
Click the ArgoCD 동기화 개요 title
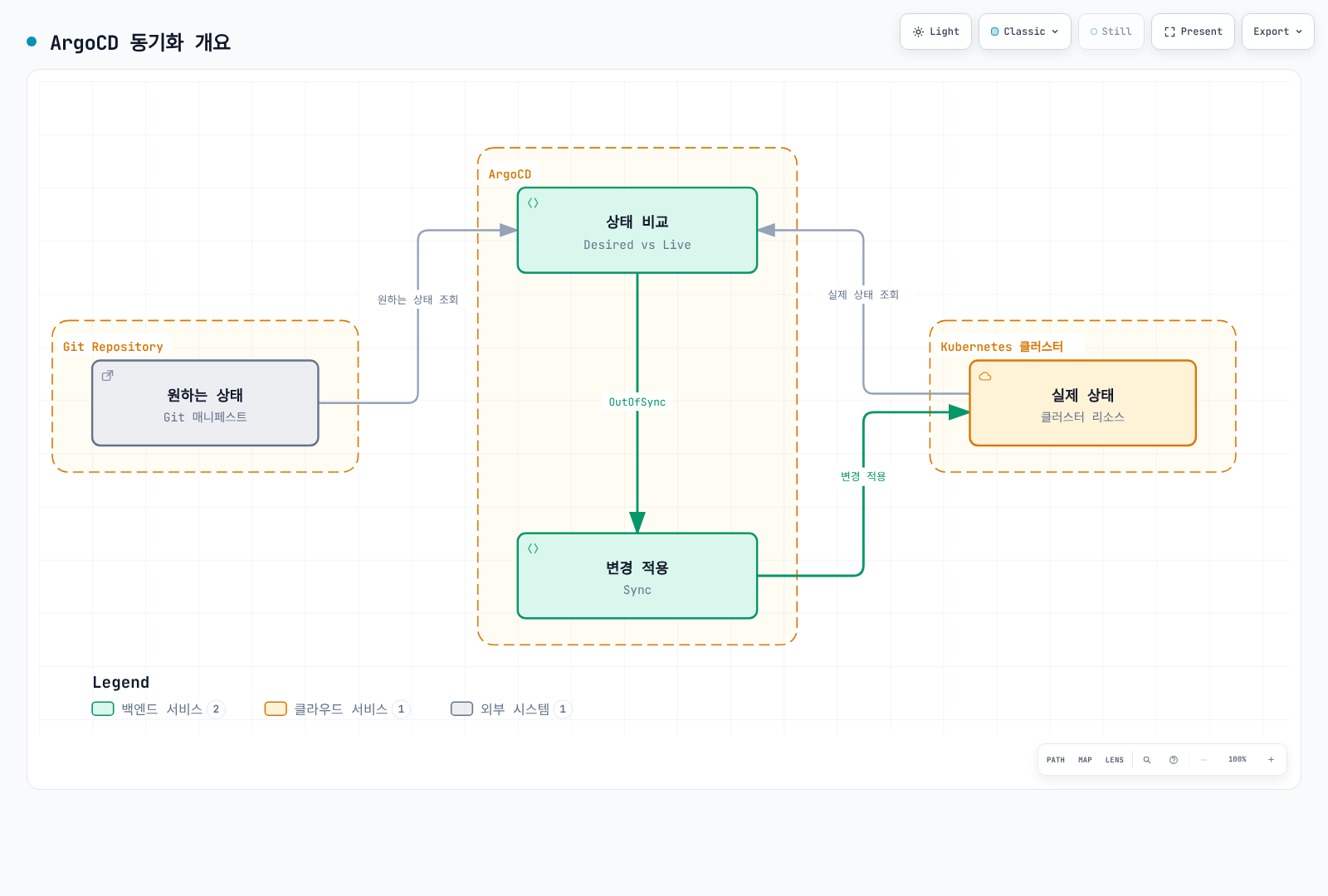140,42
